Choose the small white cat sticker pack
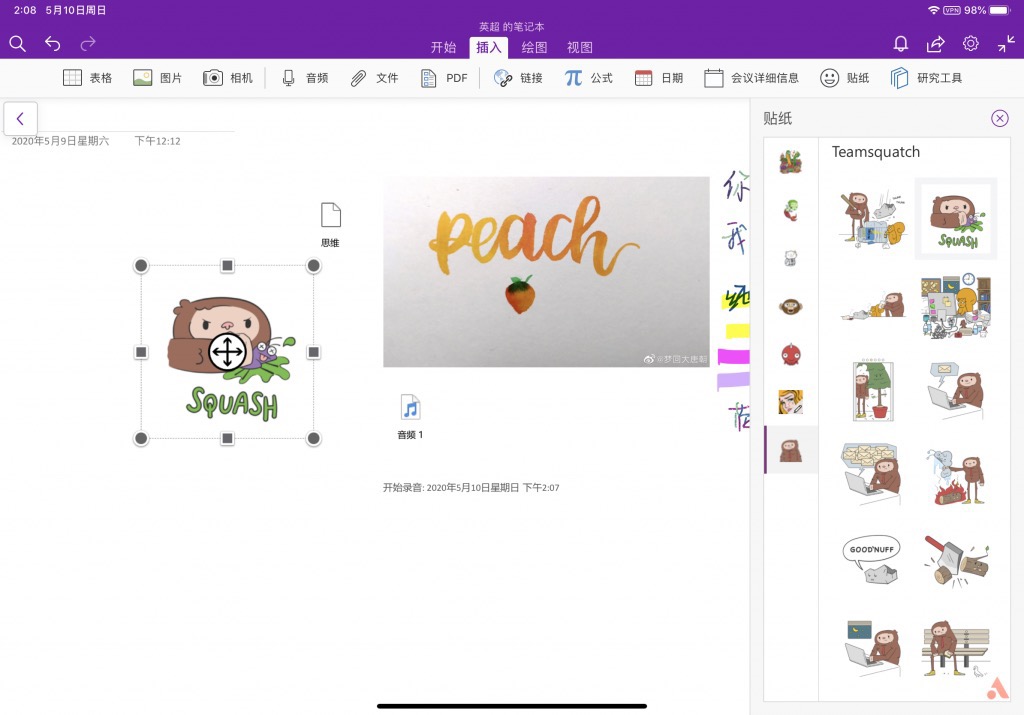This screenshot has width=1024, height=715. 791,258
